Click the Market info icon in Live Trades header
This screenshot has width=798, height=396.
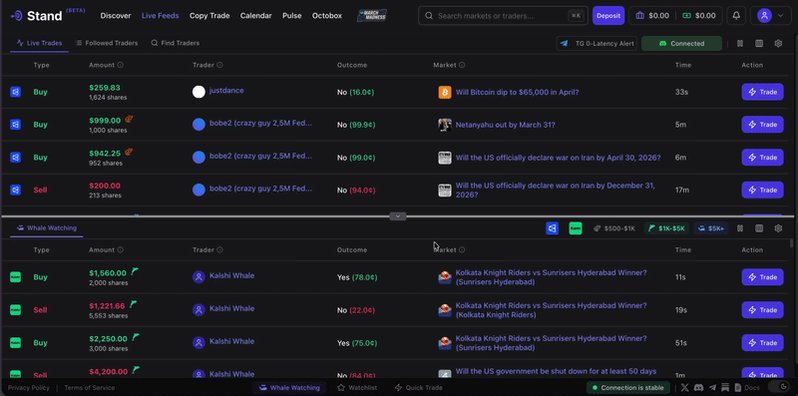[462, 65]
